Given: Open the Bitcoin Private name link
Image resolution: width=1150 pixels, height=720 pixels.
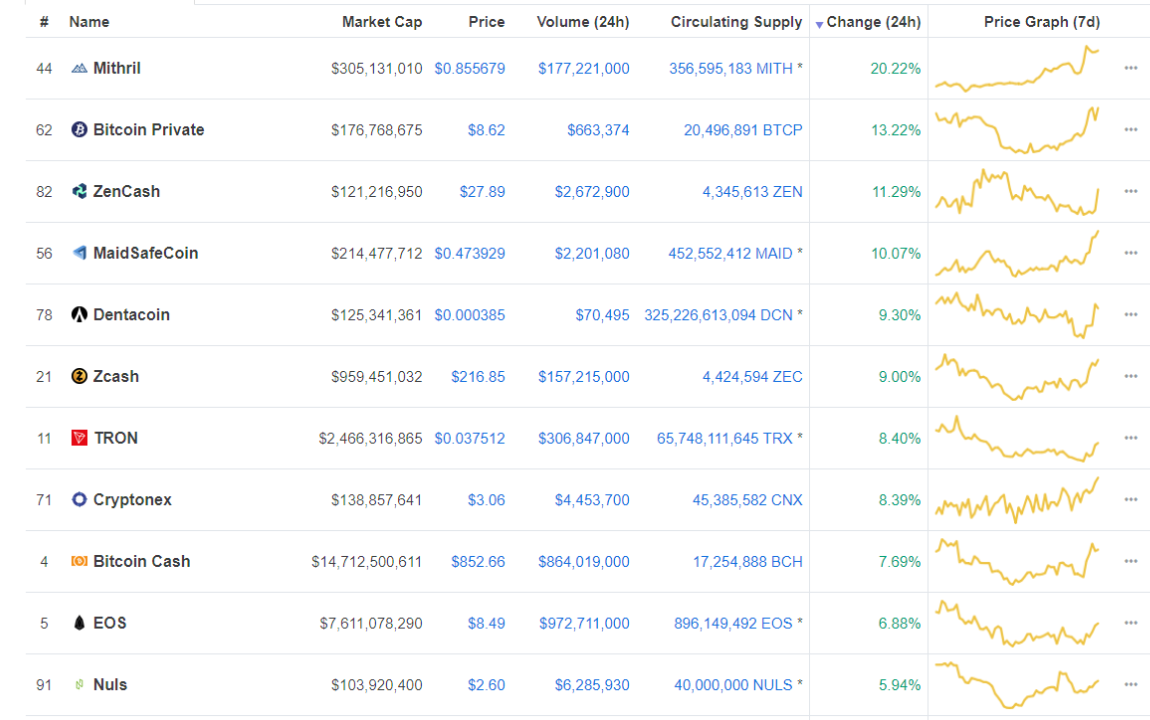Looking at the screenshot, I should pos(149,130).
